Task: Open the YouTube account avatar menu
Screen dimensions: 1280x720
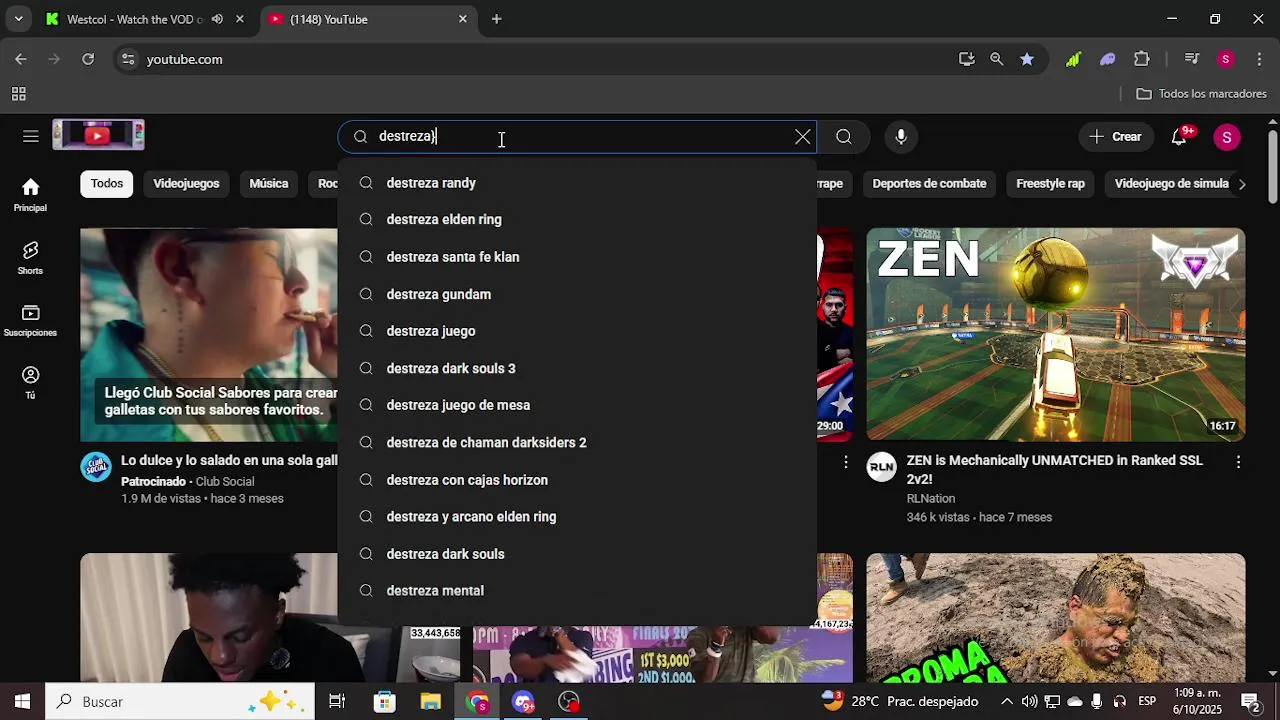Action: coord(1227,137)
